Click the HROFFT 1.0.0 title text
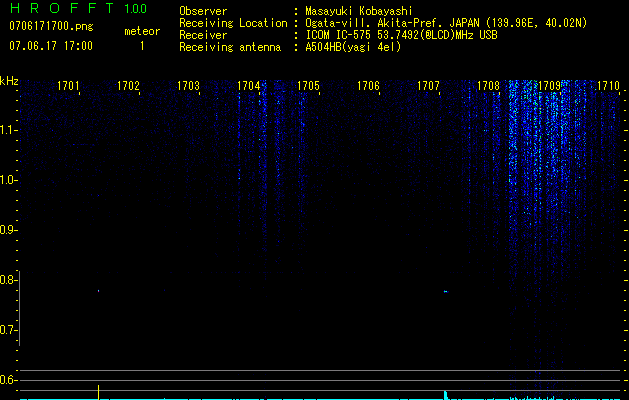Screen dimensions: 629x400 coord(79,8)
